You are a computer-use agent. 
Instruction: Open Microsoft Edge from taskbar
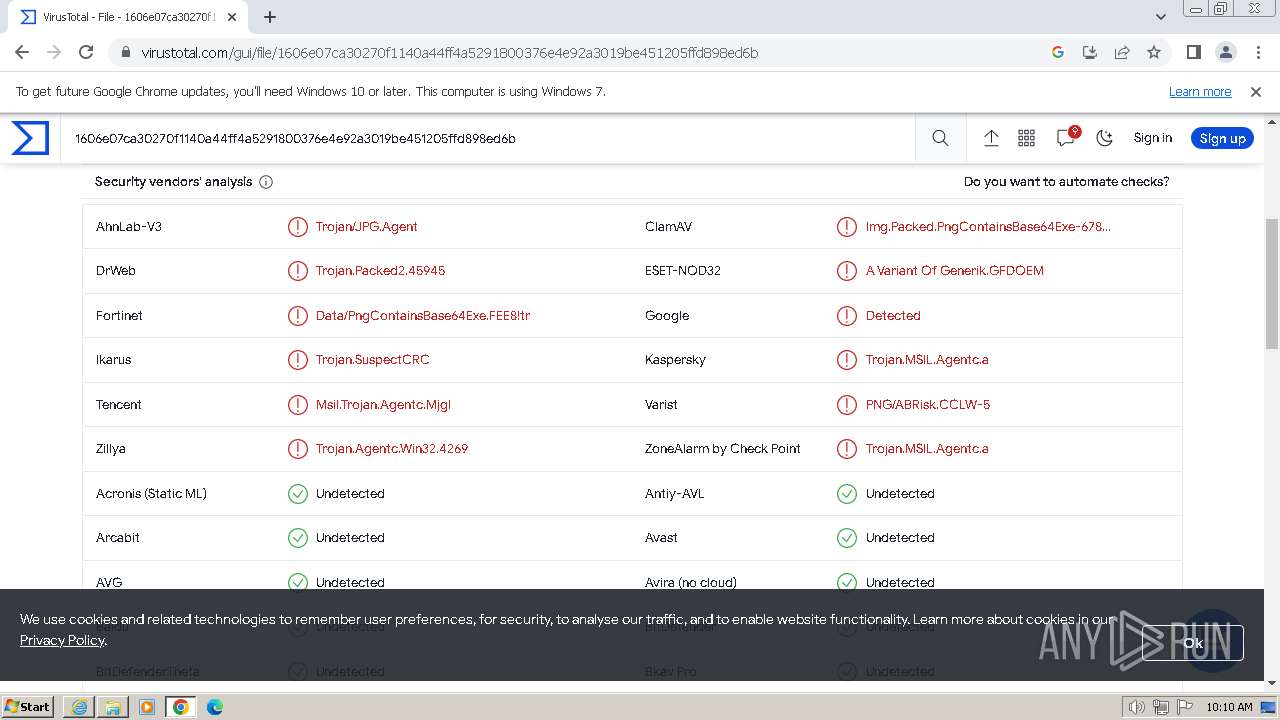(x=215, y=707)
